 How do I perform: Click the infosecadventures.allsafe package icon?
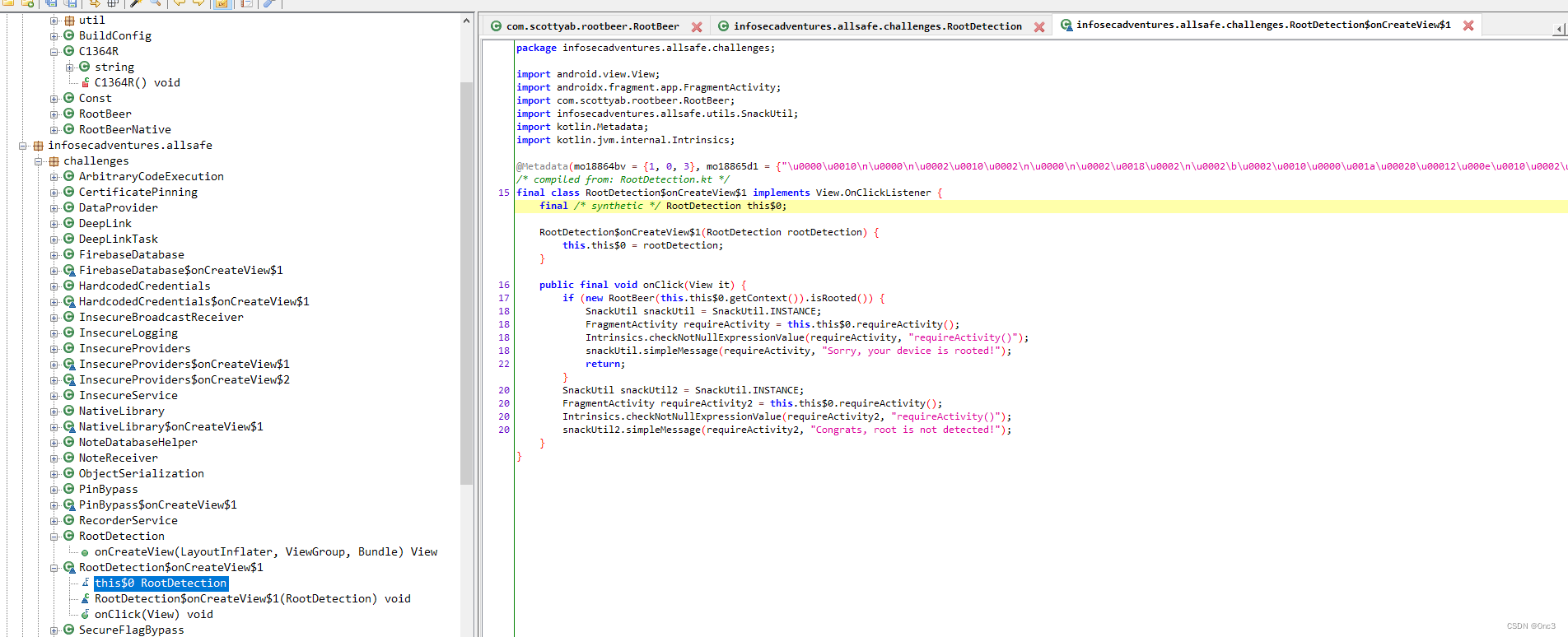tap(38, 145)
